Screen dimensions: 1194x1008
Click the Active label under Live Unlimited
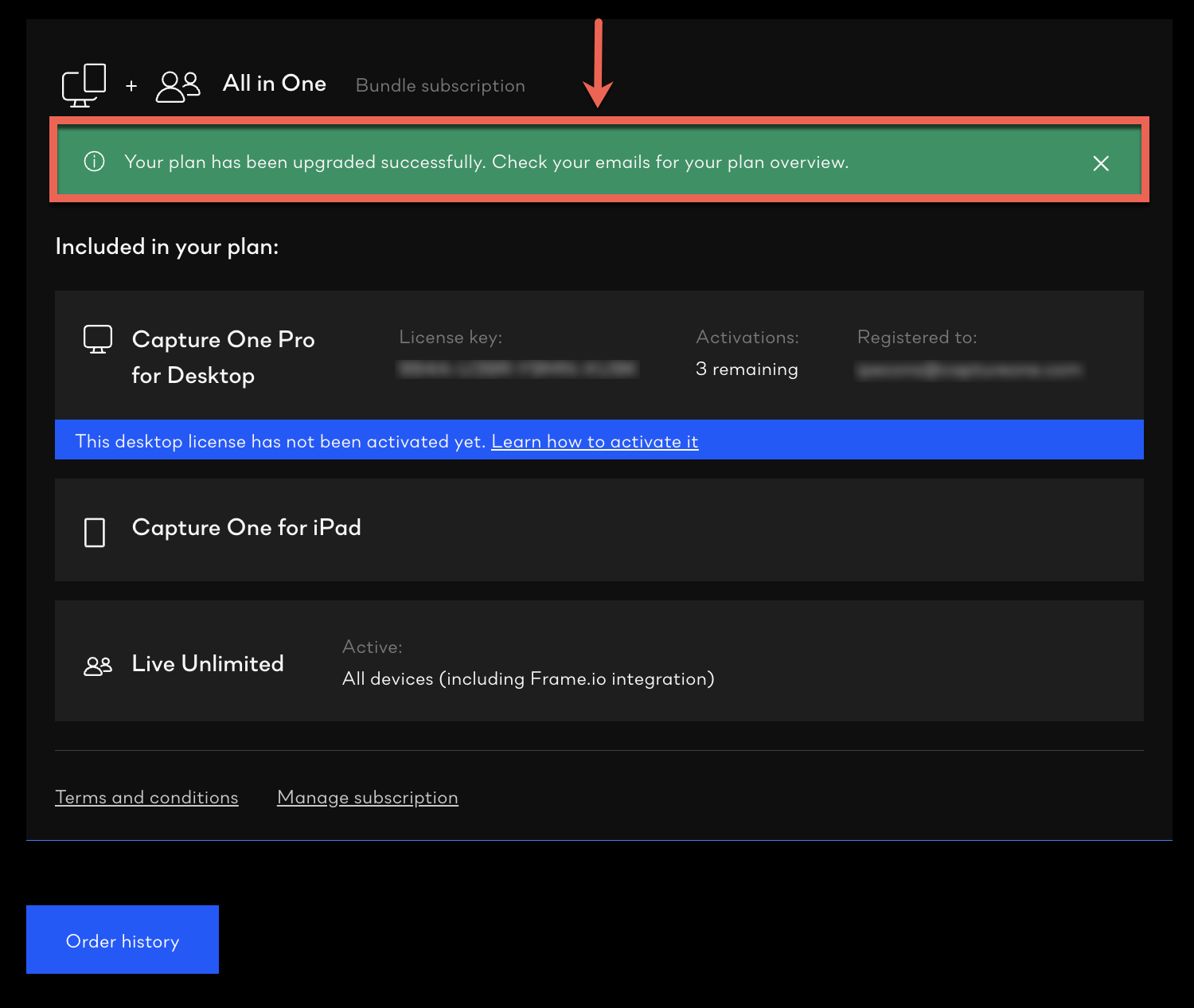tap(373, 647)
